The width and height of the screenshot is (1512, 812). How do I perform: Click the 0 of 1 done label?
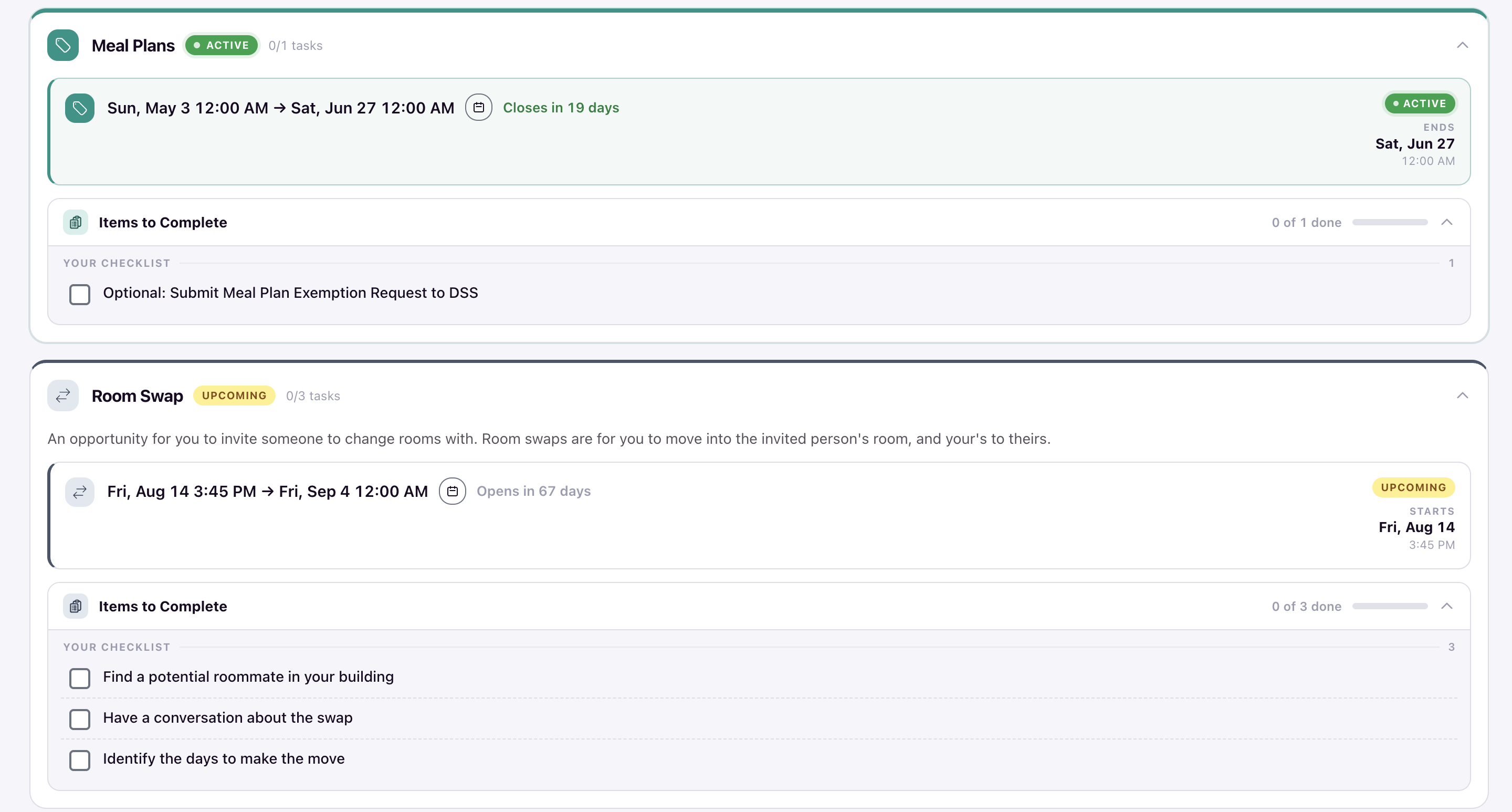1307,223
